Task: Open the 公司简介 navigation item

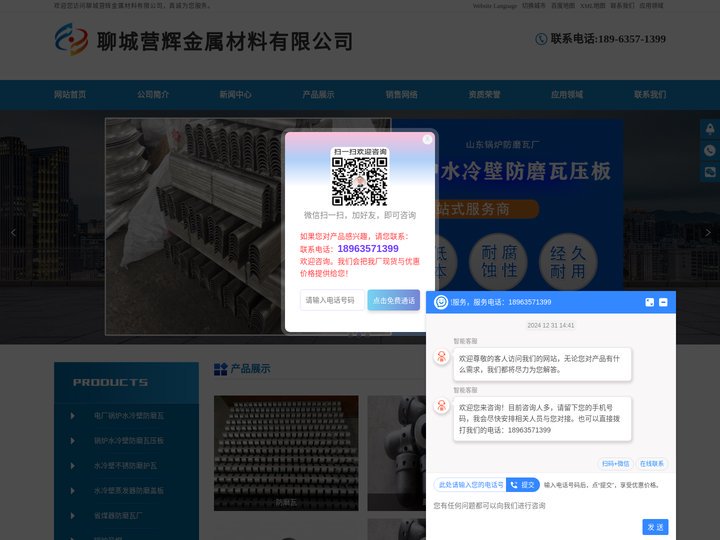Action: point(153,95)
